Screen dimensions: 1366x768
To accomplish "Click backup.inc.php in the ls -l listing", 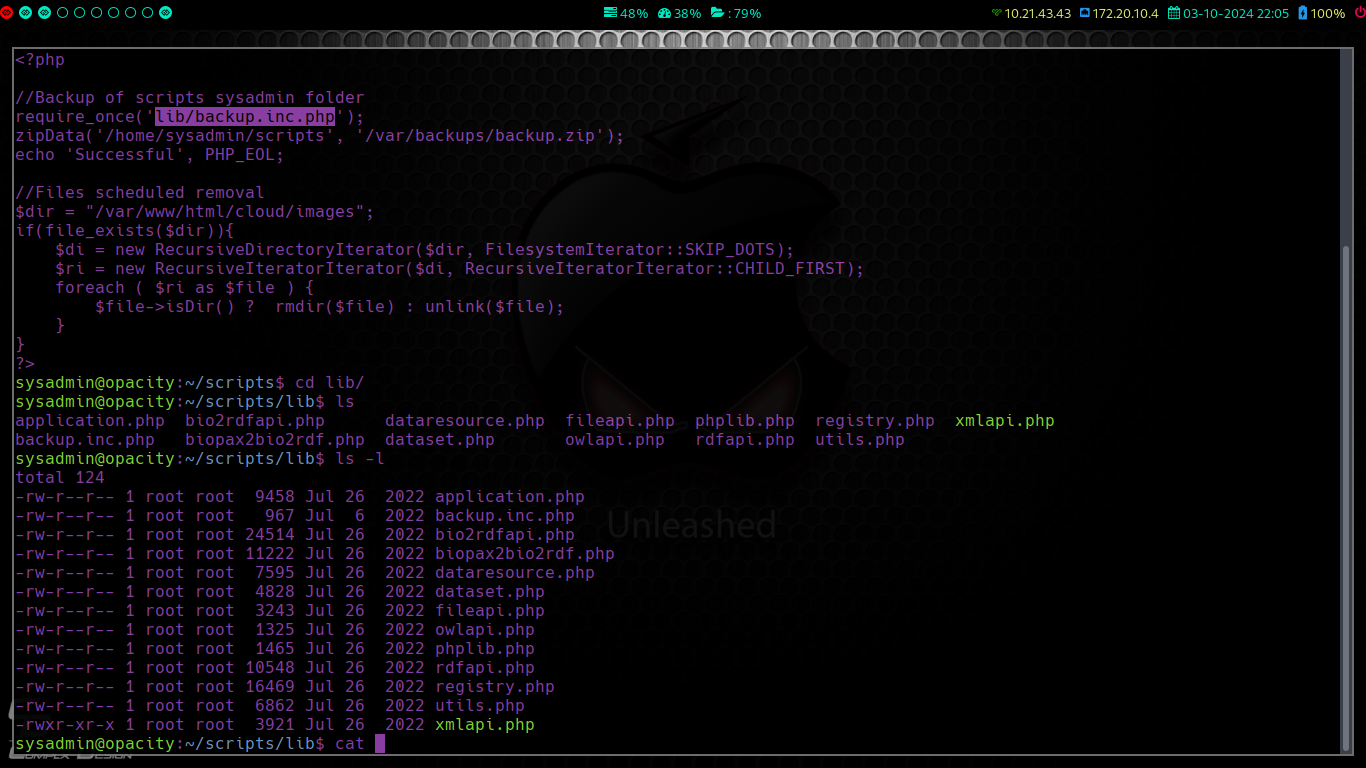I will coord(505,516).
